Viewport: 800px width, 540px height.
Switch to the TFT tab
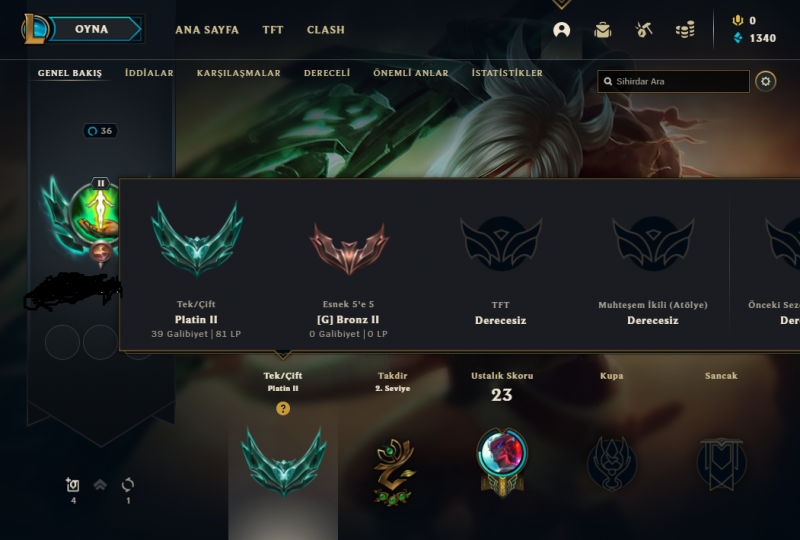click(x=272, y=30)
